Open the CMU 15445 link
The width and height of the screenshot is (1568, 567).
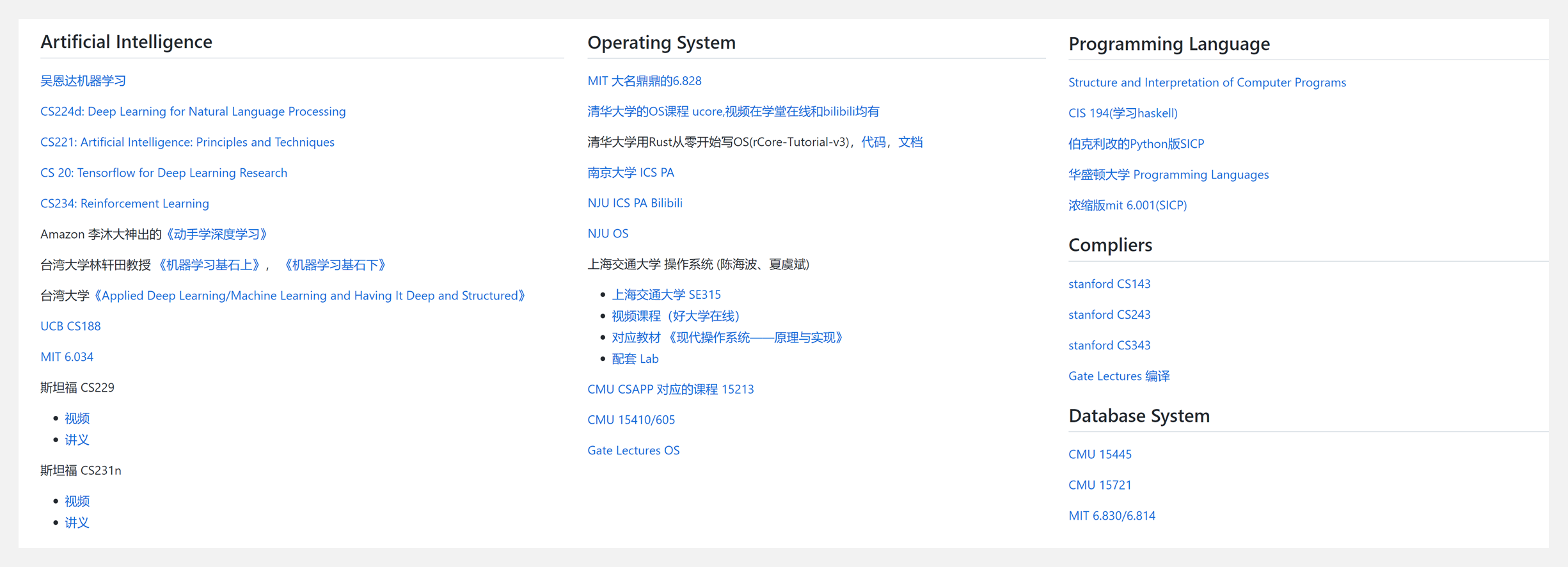click(x=1100, y=454)
